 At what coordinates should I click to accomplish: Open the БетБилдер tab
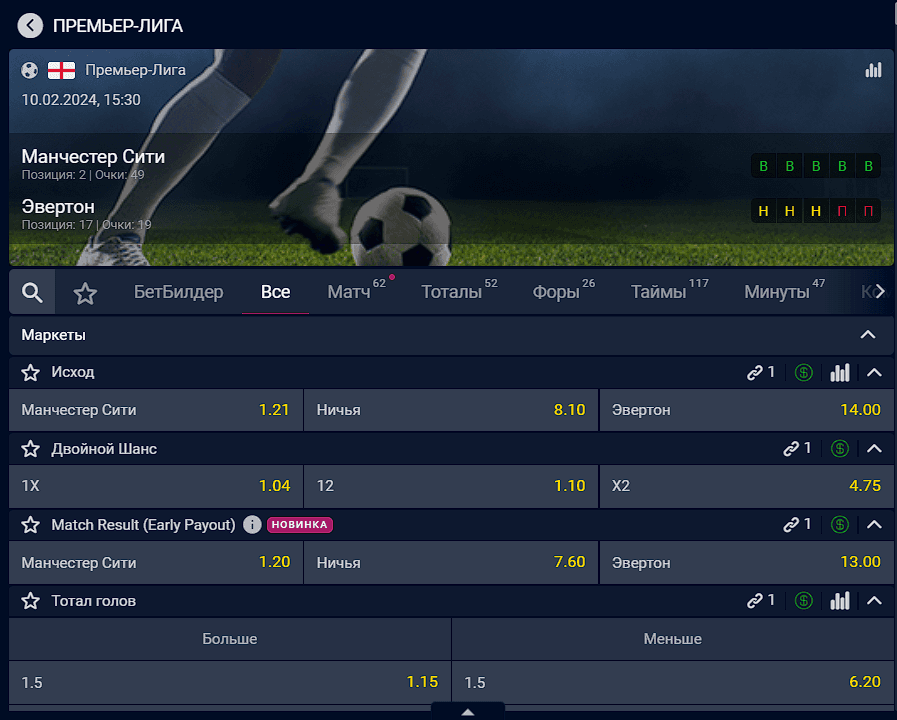click(x=178, y=292)
